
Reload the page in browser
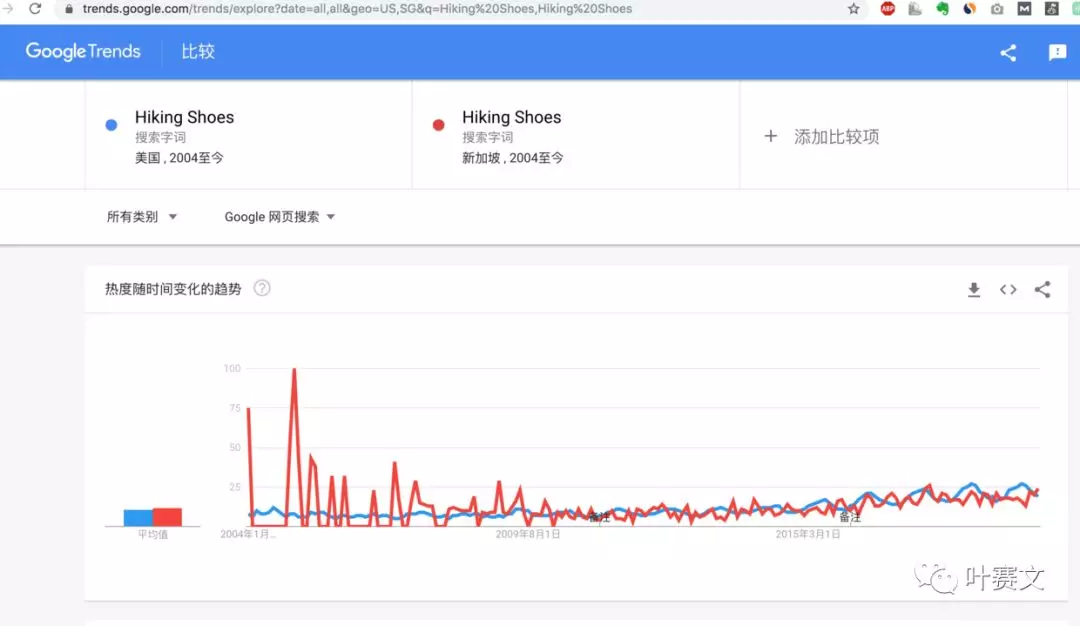pos(35,9)
